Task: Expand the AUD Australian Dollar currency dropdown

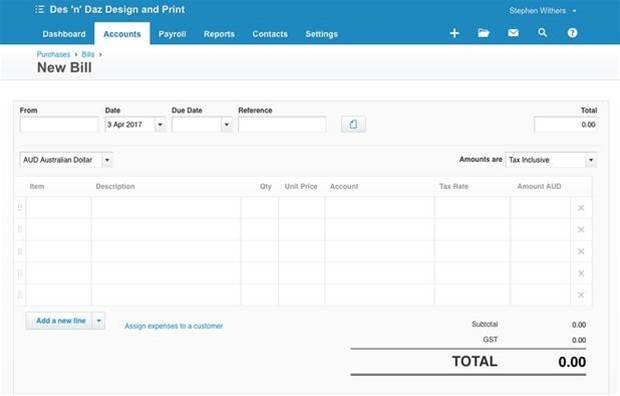Action: tap(107, 160)
